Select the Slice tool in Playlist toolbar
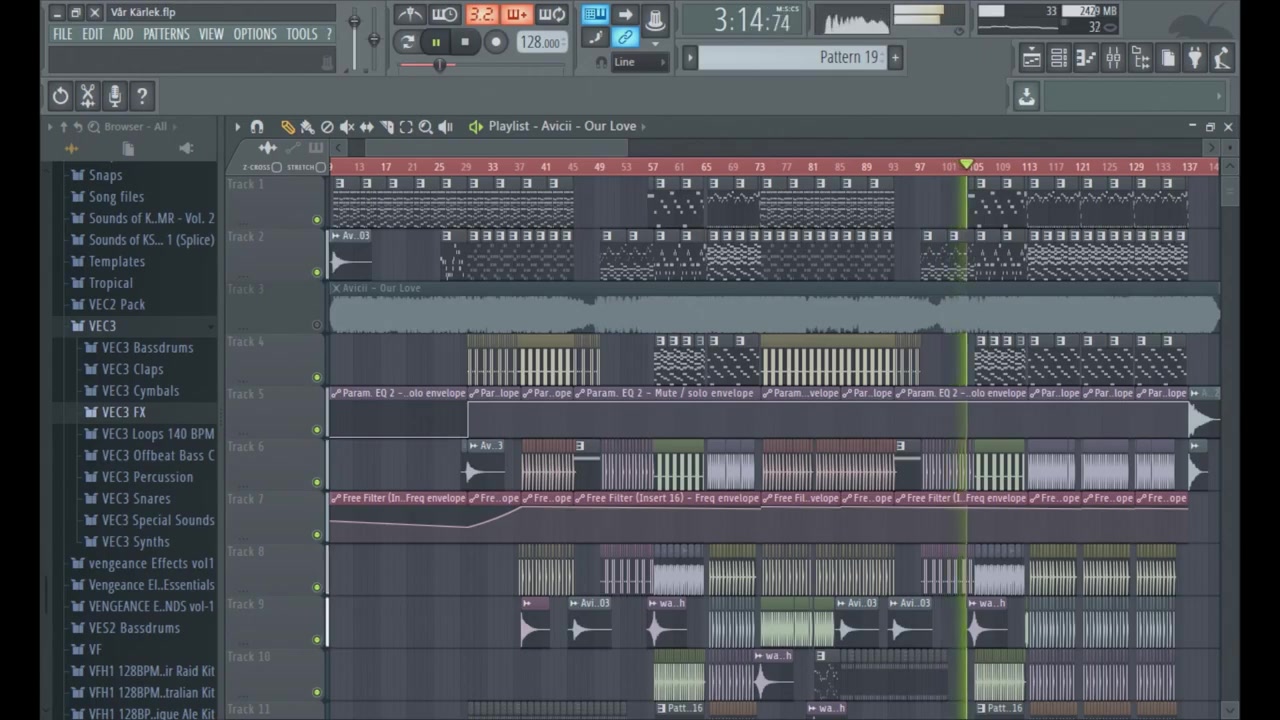Viewport: 1280px width, 720px height. [x=386, y=127]
